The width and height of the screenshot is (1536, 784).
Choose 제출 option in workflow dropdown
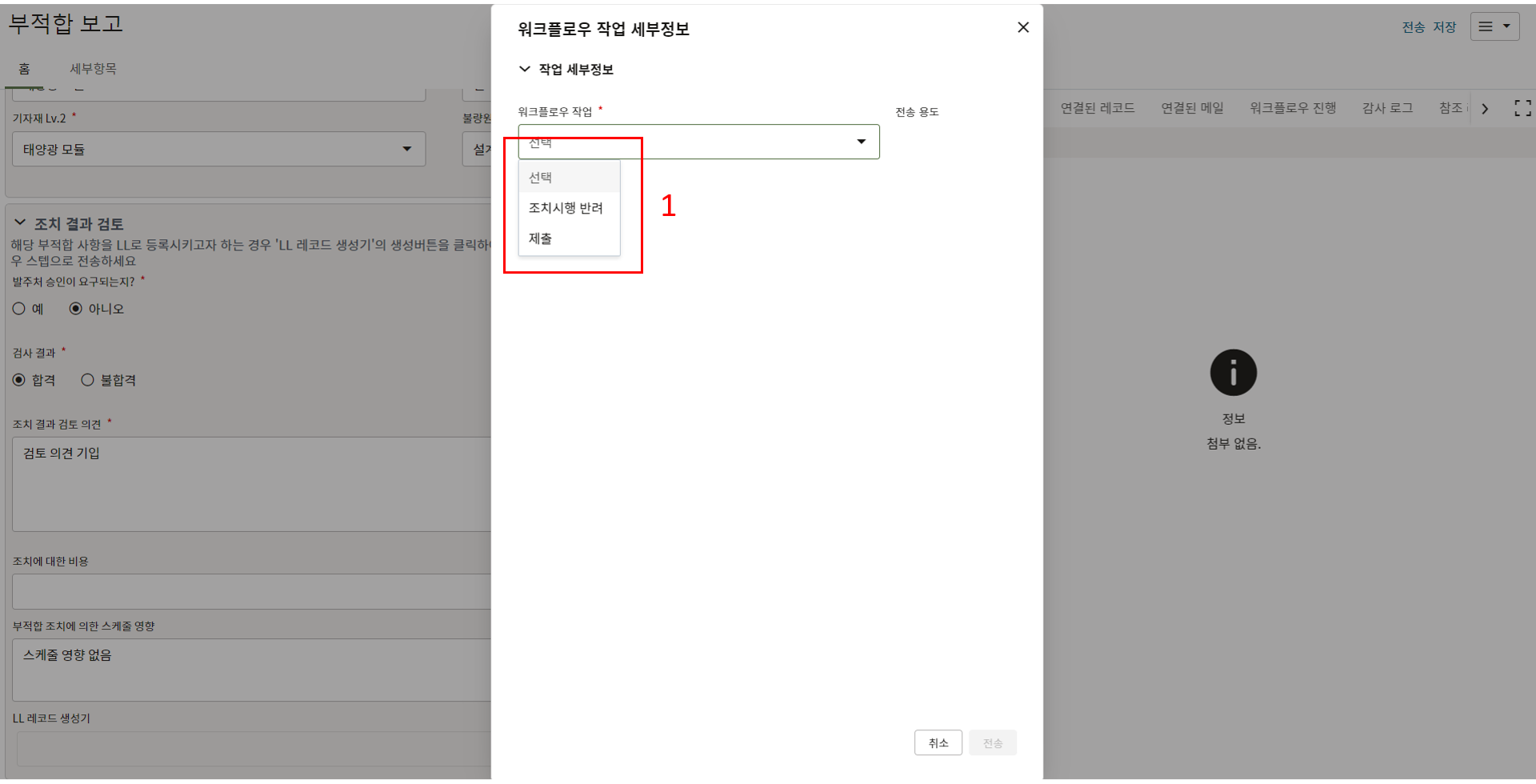tap(541, 238)
